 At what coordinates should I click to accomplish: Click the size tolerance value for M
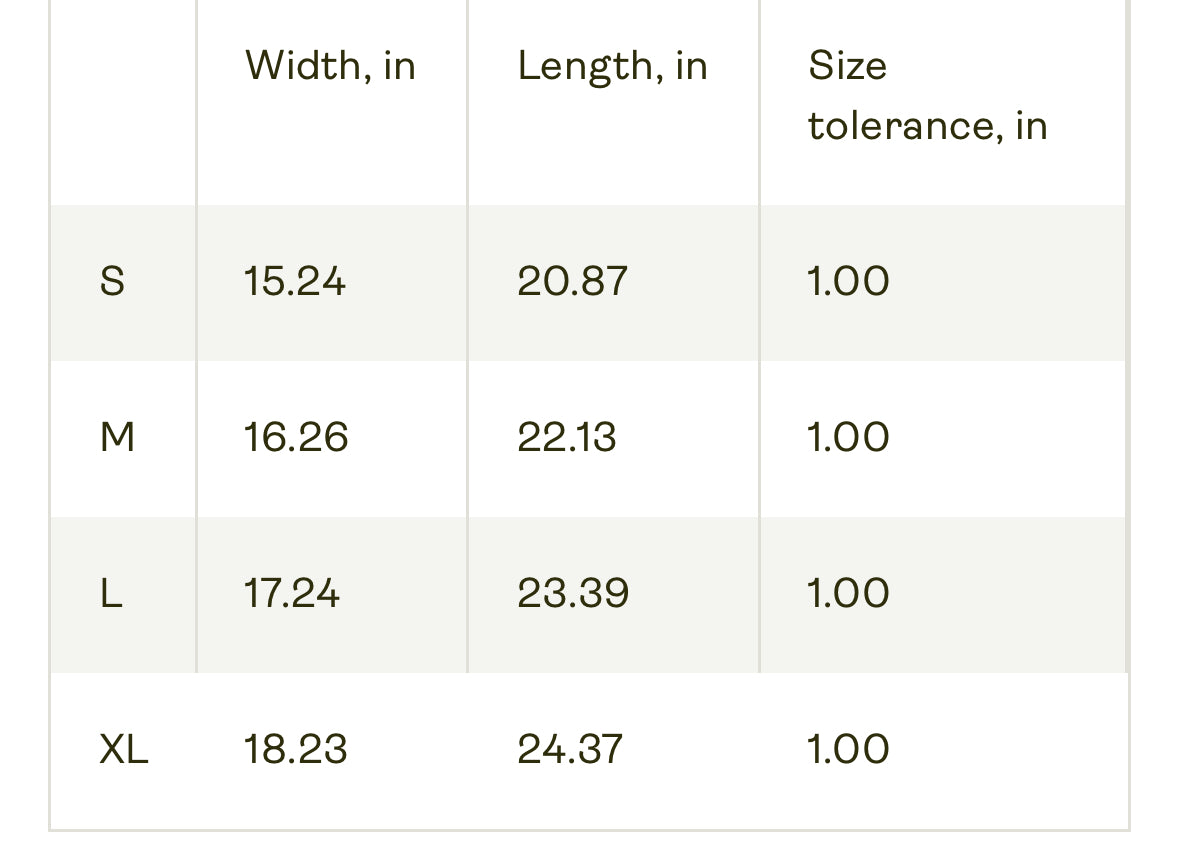click(848, 438)
